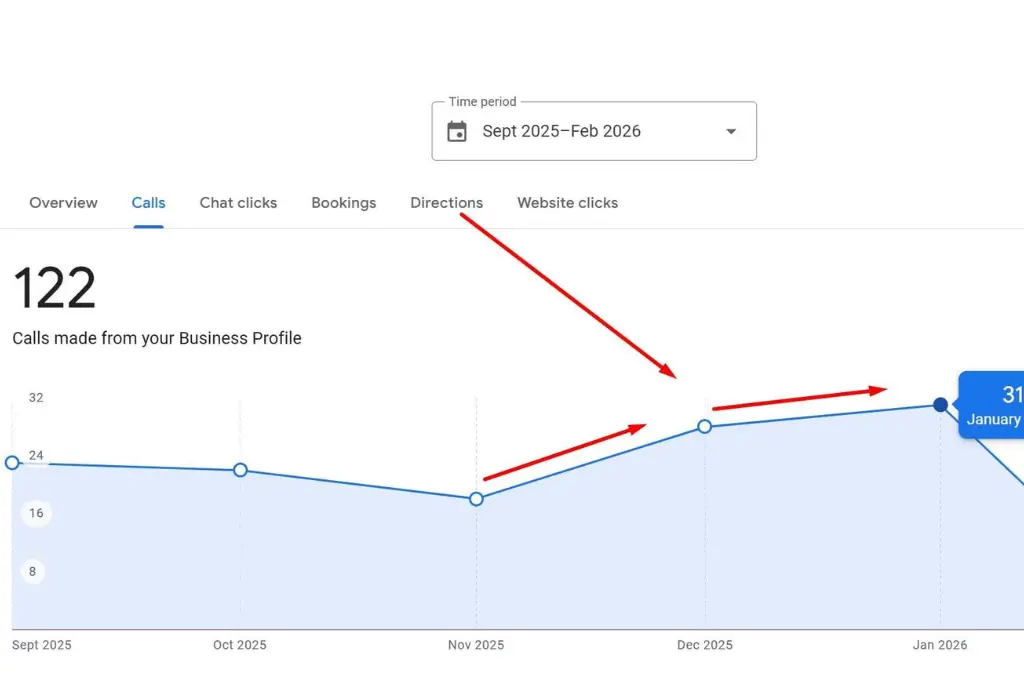Select the Sept 2025–Feb 2026 date range text
Image resolution: width=1024 pixels, height=683 pixels.
tap(561, 131)
